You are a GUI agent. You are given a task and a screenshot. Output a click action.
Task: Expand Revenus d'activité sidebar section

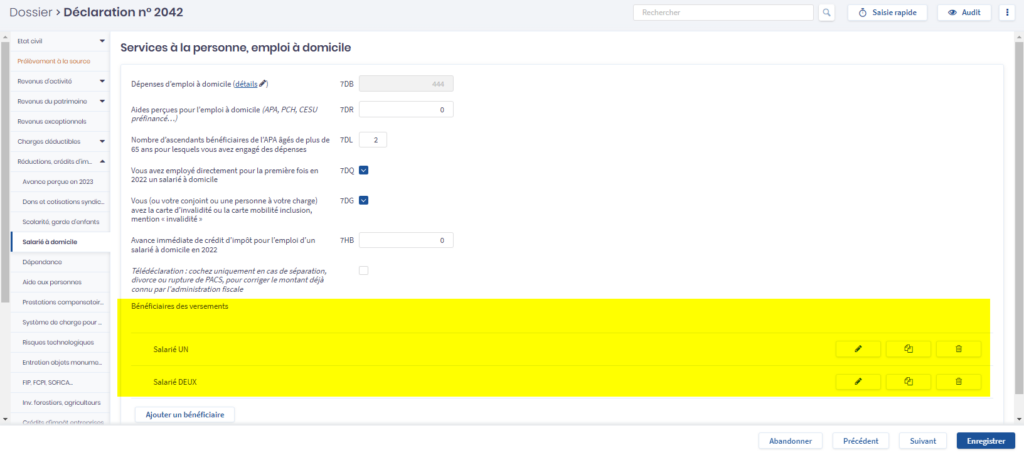[x=102, y=81]
